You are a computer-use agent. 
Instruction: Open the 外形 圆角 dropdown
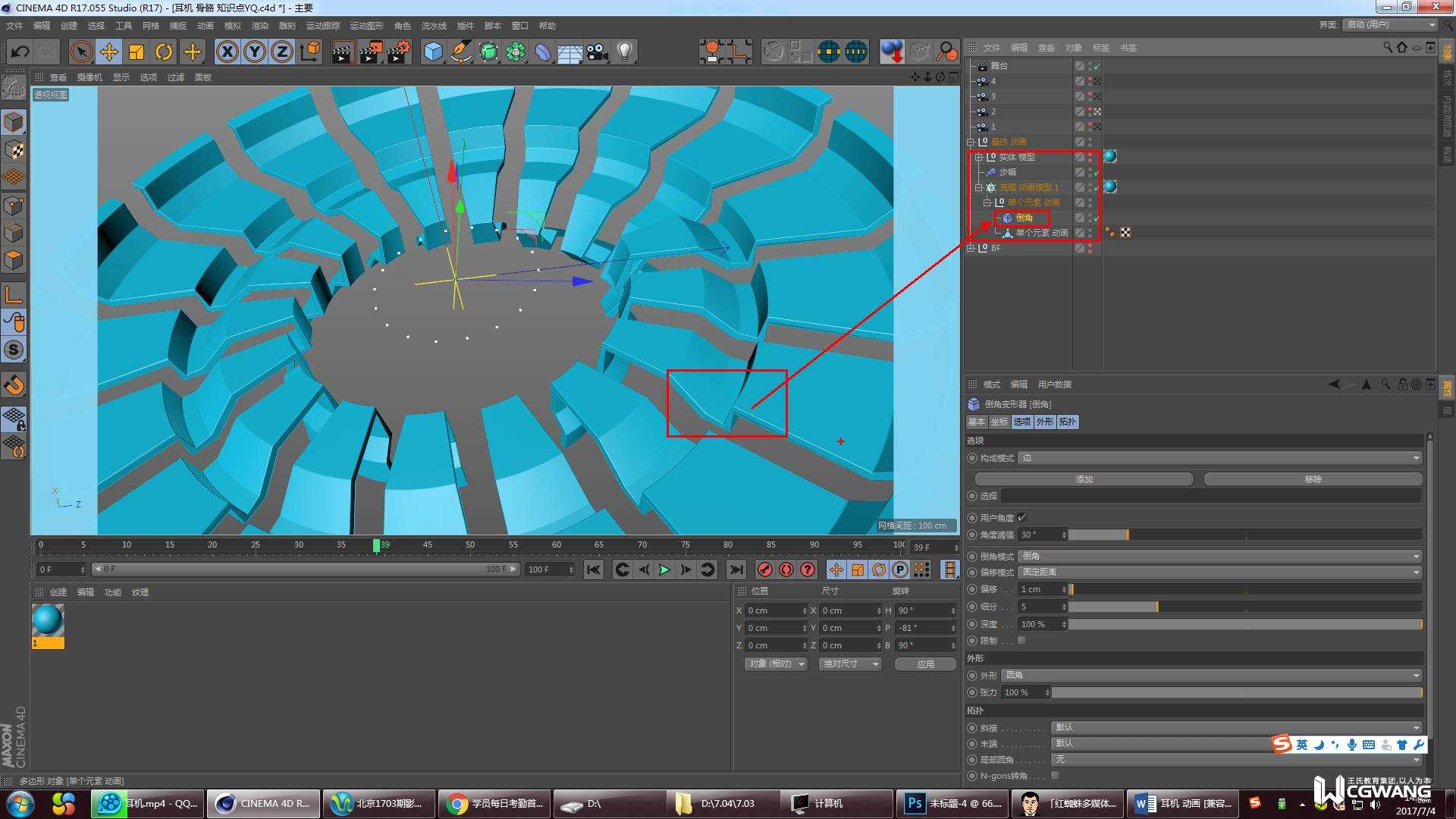[1211, 675]
